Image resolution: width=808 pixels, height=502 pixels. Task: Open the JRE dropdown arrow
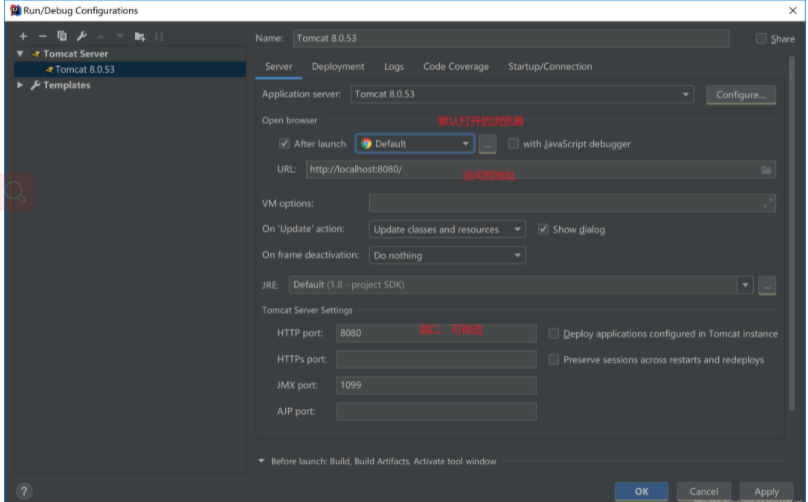click(745, 285)
